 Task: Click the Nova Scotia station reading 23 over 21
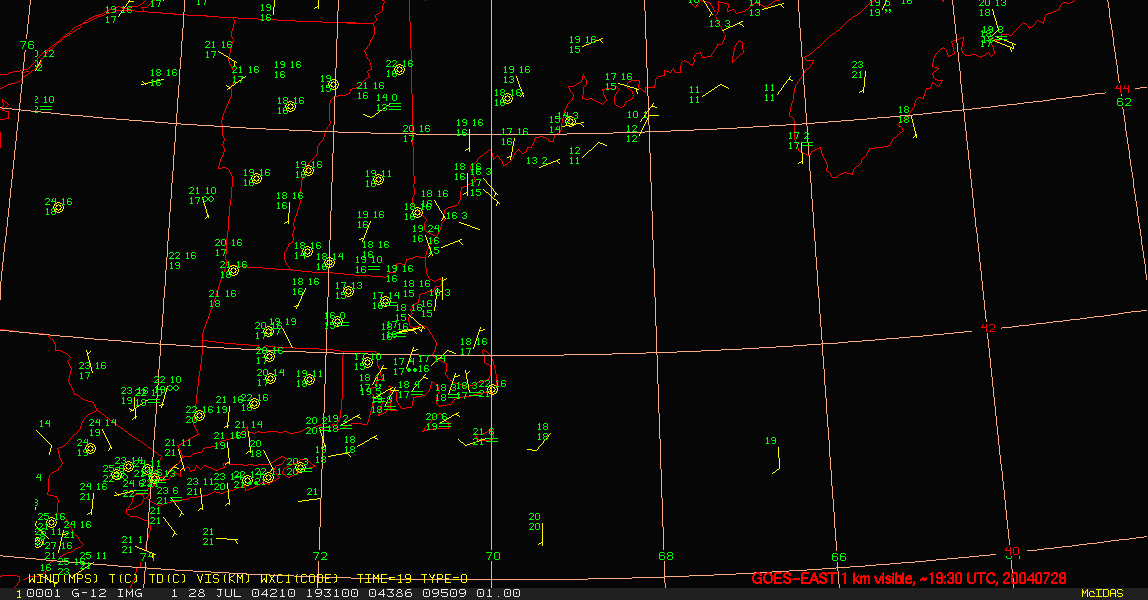pyautogui.click(x=858, y=70)
